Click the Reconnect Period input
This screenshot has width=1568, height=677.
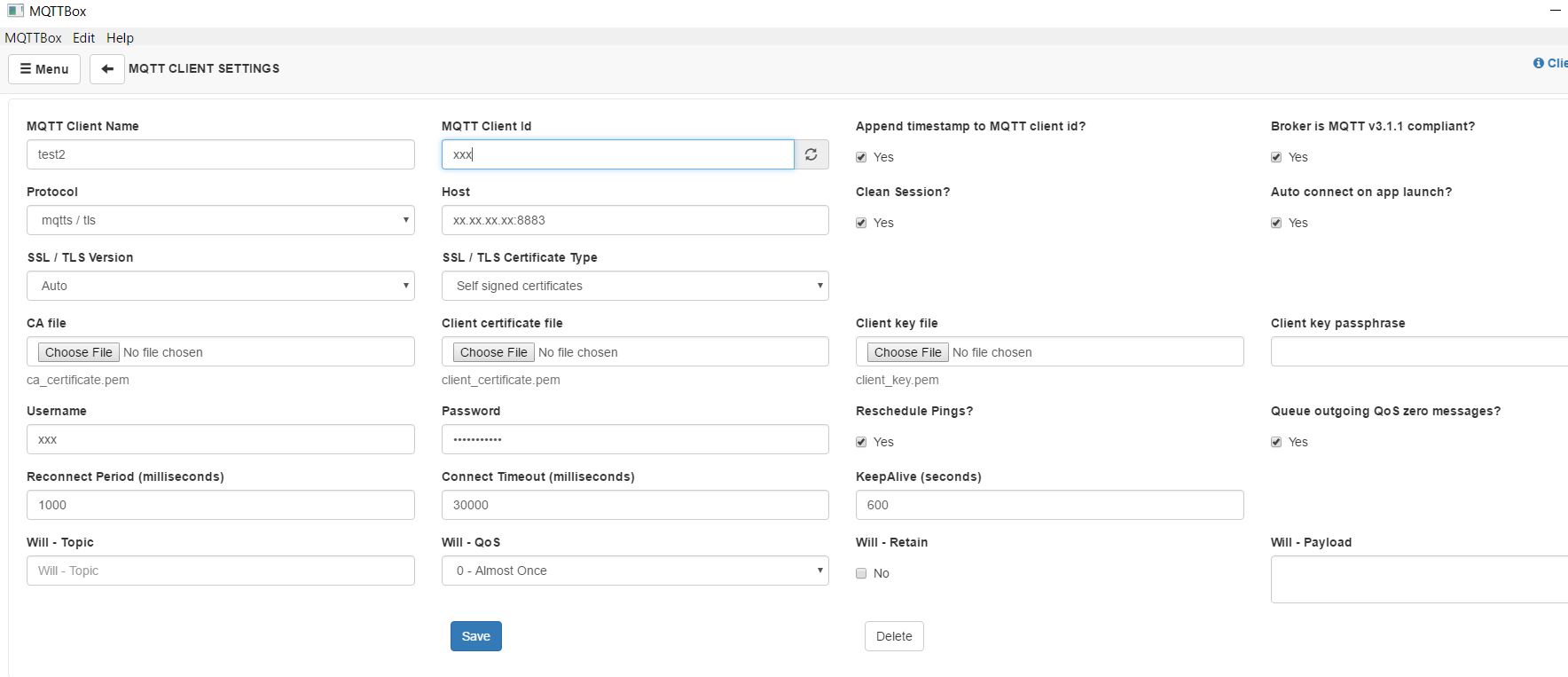pos(221,505)
